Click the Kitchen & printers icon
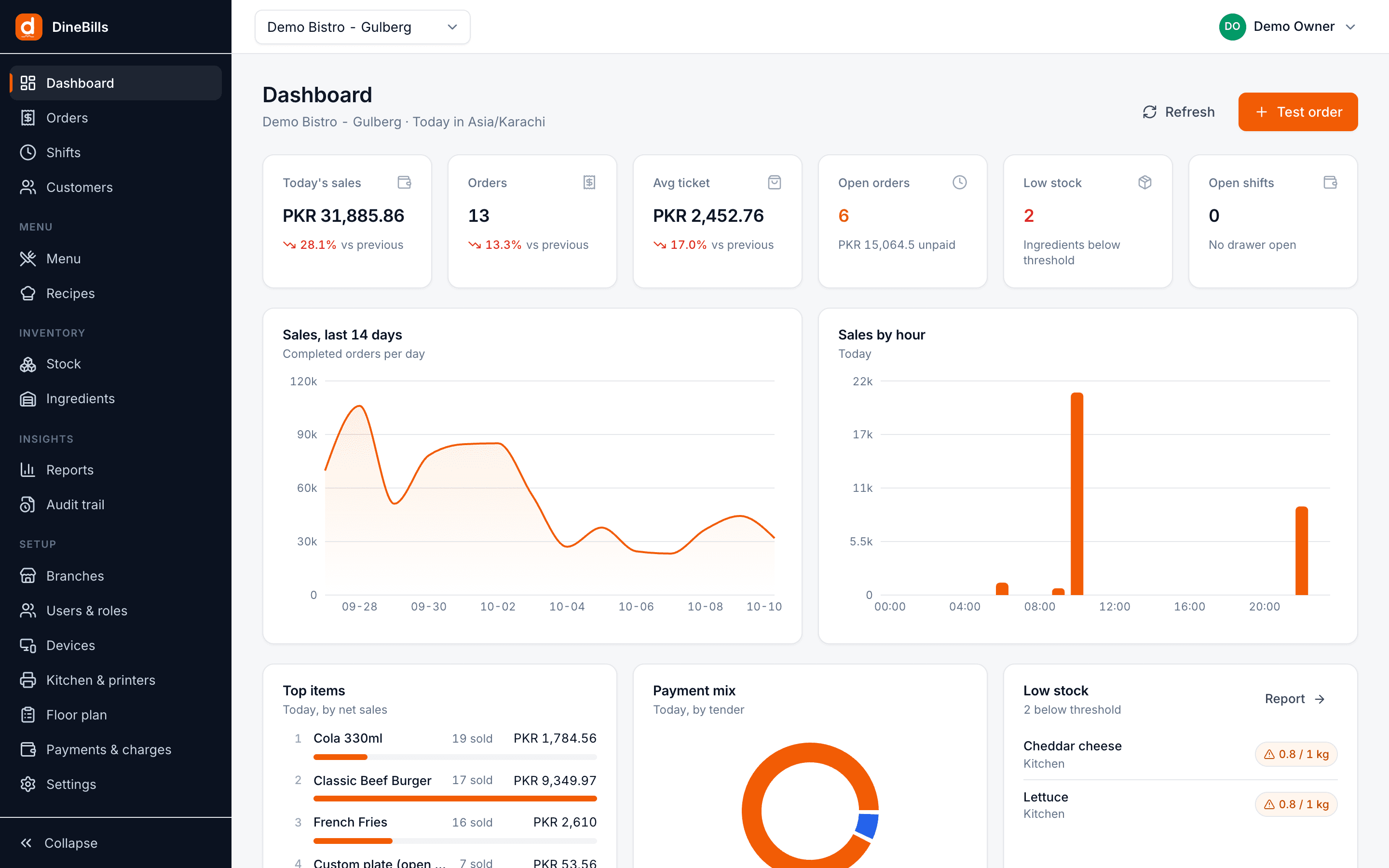The width and height of the screenshot is (1389, 868). coord(27,680)
